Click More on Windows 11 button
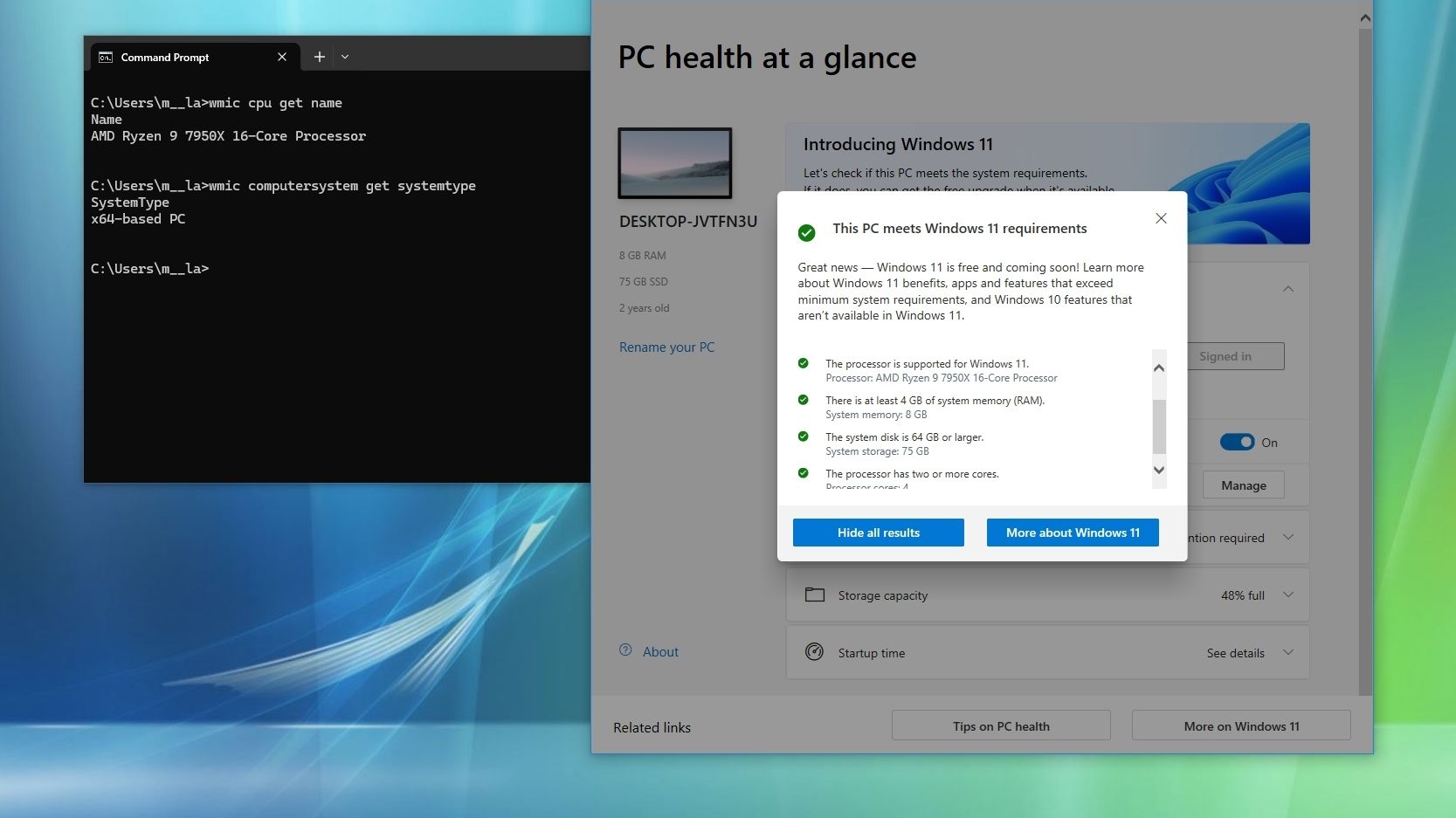 (1241, 725)
